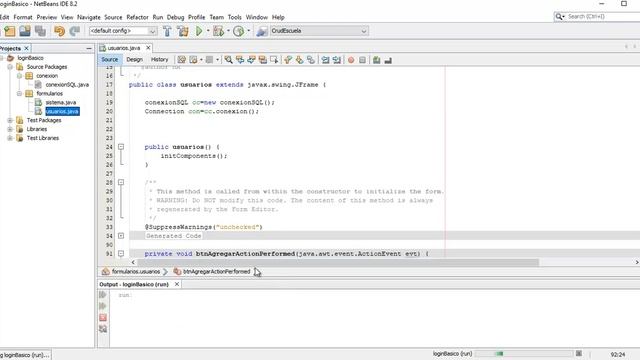Collapse the conexion package node
The image size is (640, 360).
19,76
